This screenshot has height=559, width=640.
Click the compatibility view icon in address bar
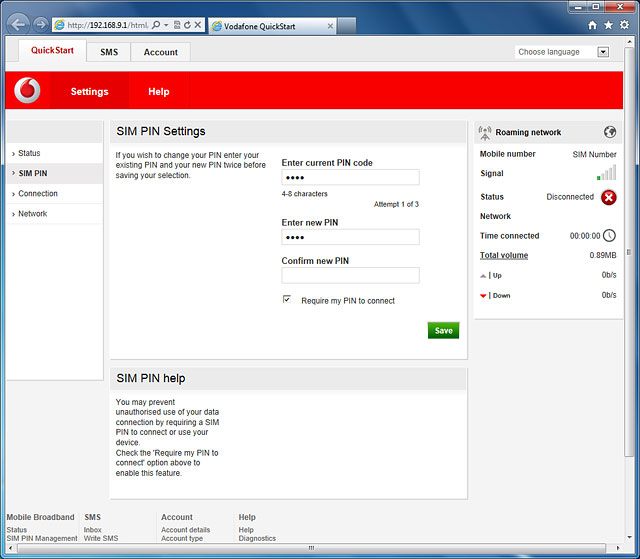click(x=177, y=25)
